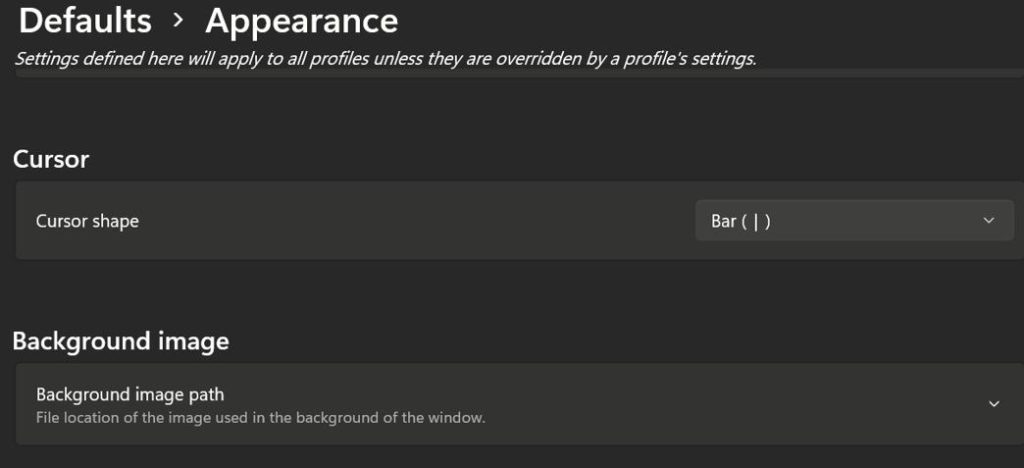1024x468 pixels.
Task: Click the Background image section heading
Action: tap(120, 341)
